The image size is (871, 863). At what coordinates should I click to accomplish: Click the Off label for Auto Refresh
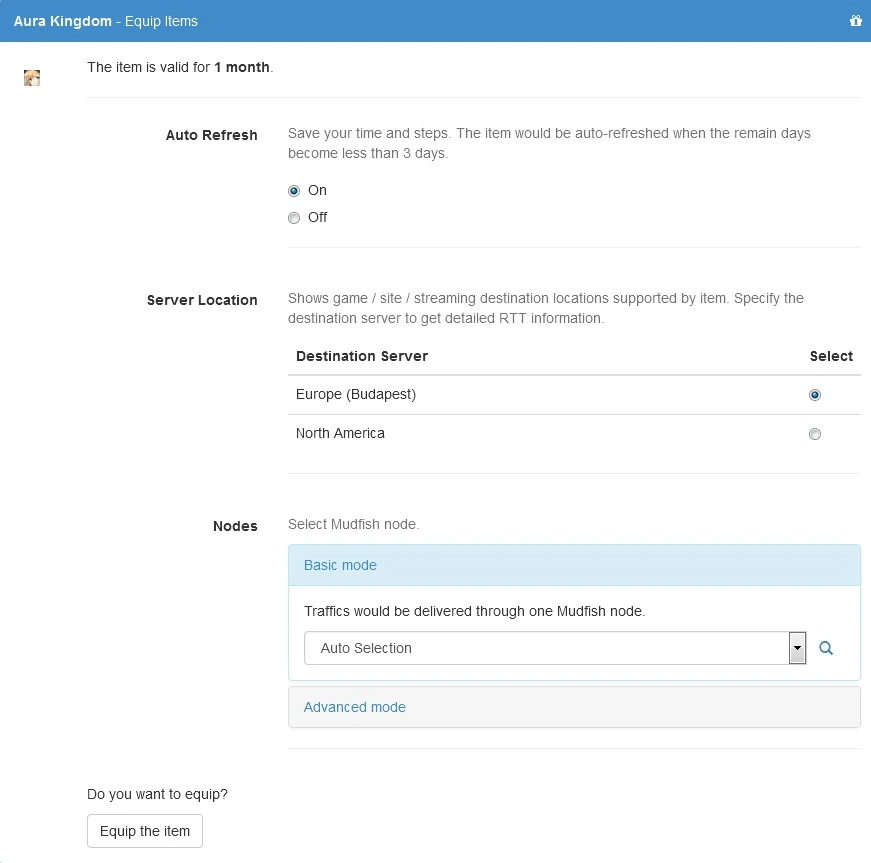click(x=317, y=217)
